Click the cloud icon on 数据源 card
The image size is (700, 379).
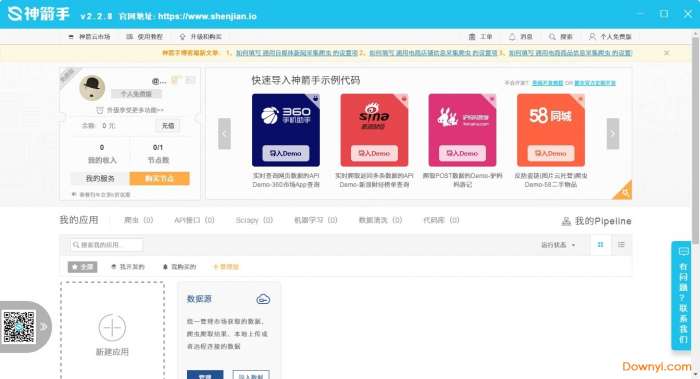coord(263,299)
